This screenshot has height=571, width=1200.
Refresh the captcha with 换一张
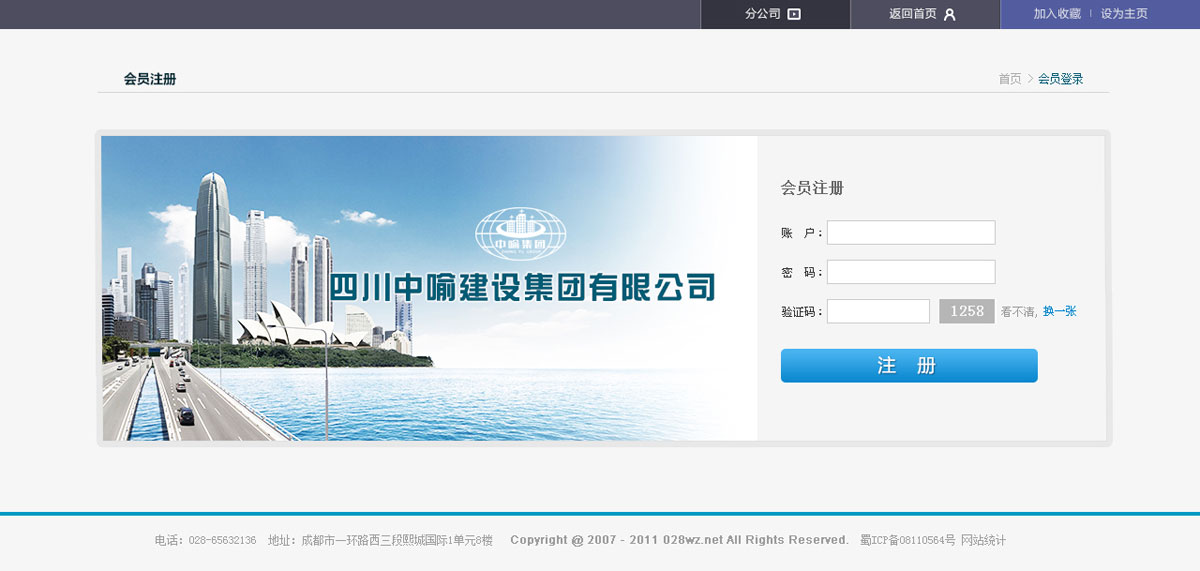click(x=1059, y=311)
